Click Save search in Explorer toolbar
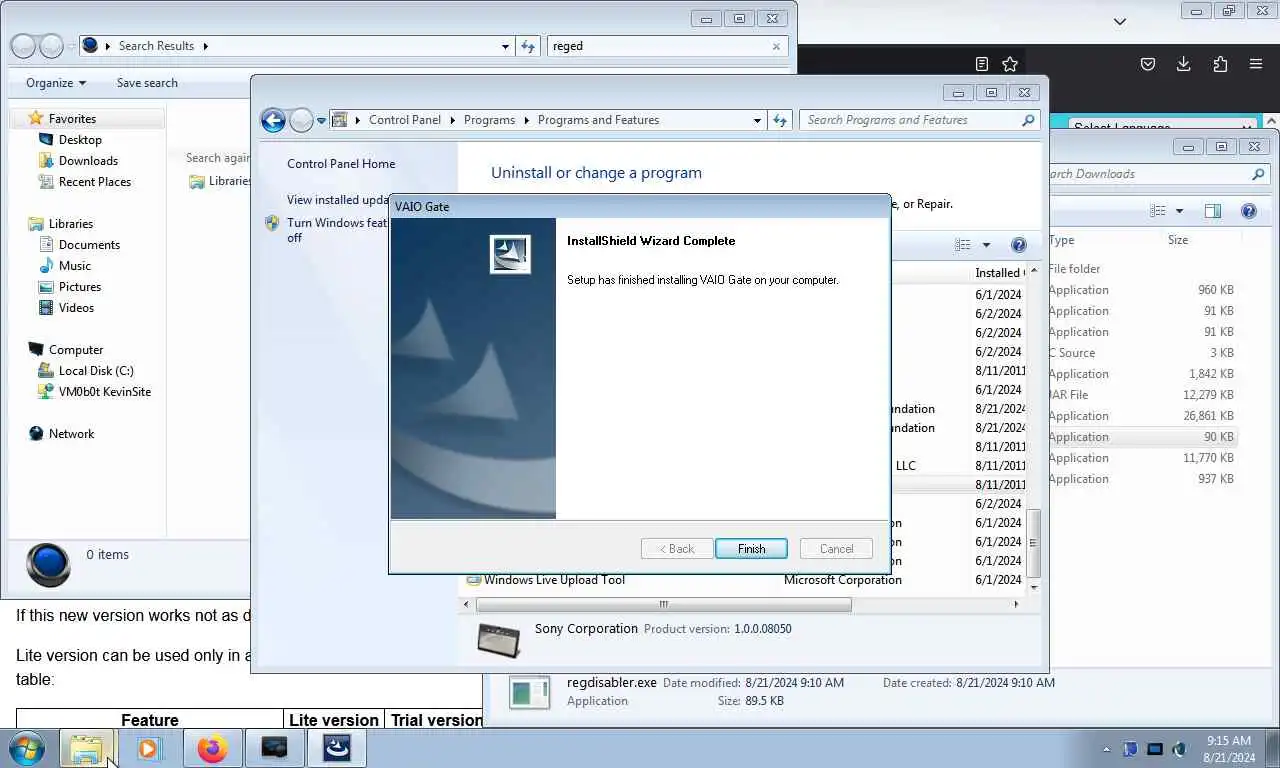The height and width of the screenshot is (768, 1280). 147,83
